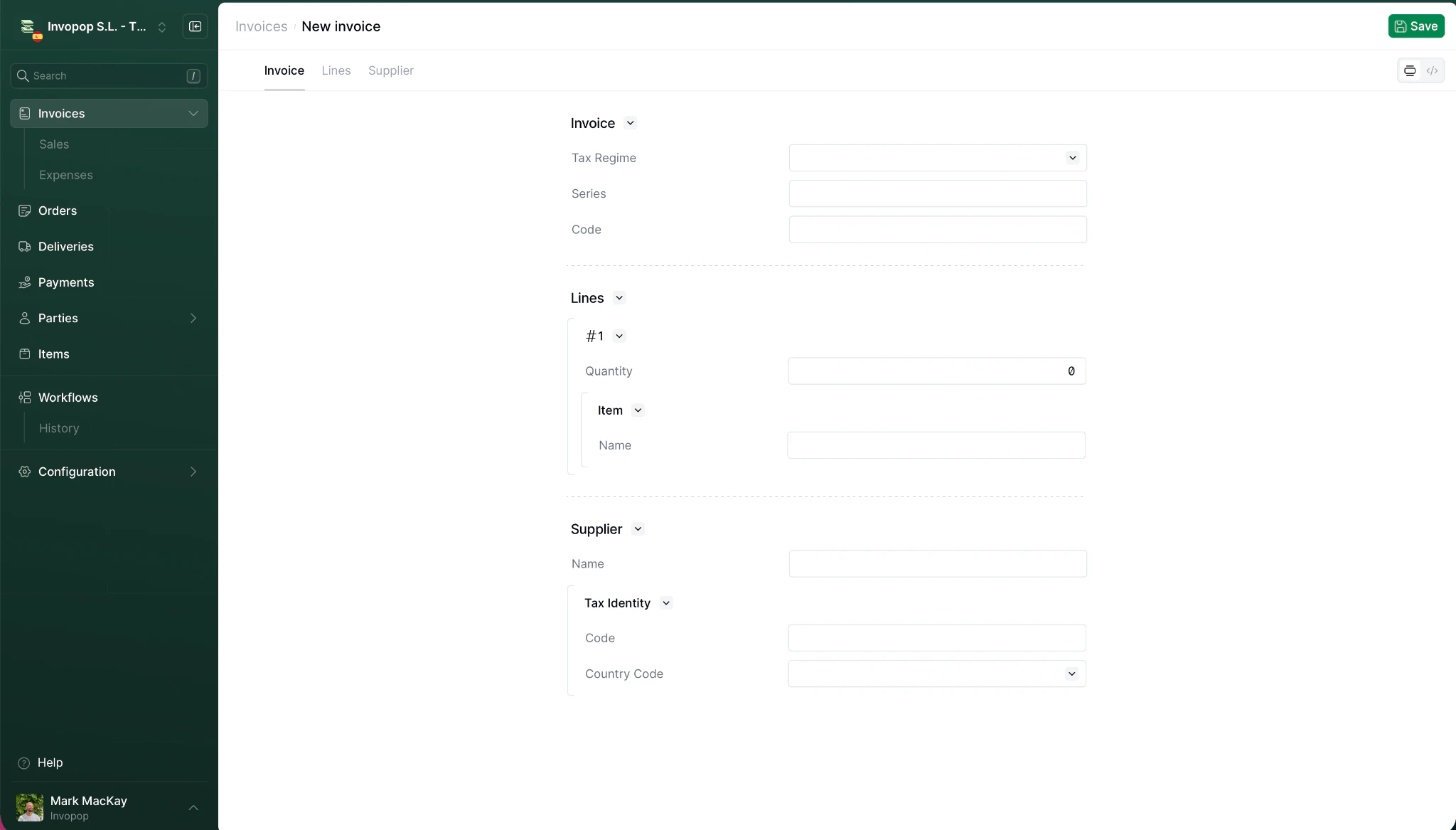Open Invoices breadcrumb link
1456x830 pixels.
pos(260,26)
